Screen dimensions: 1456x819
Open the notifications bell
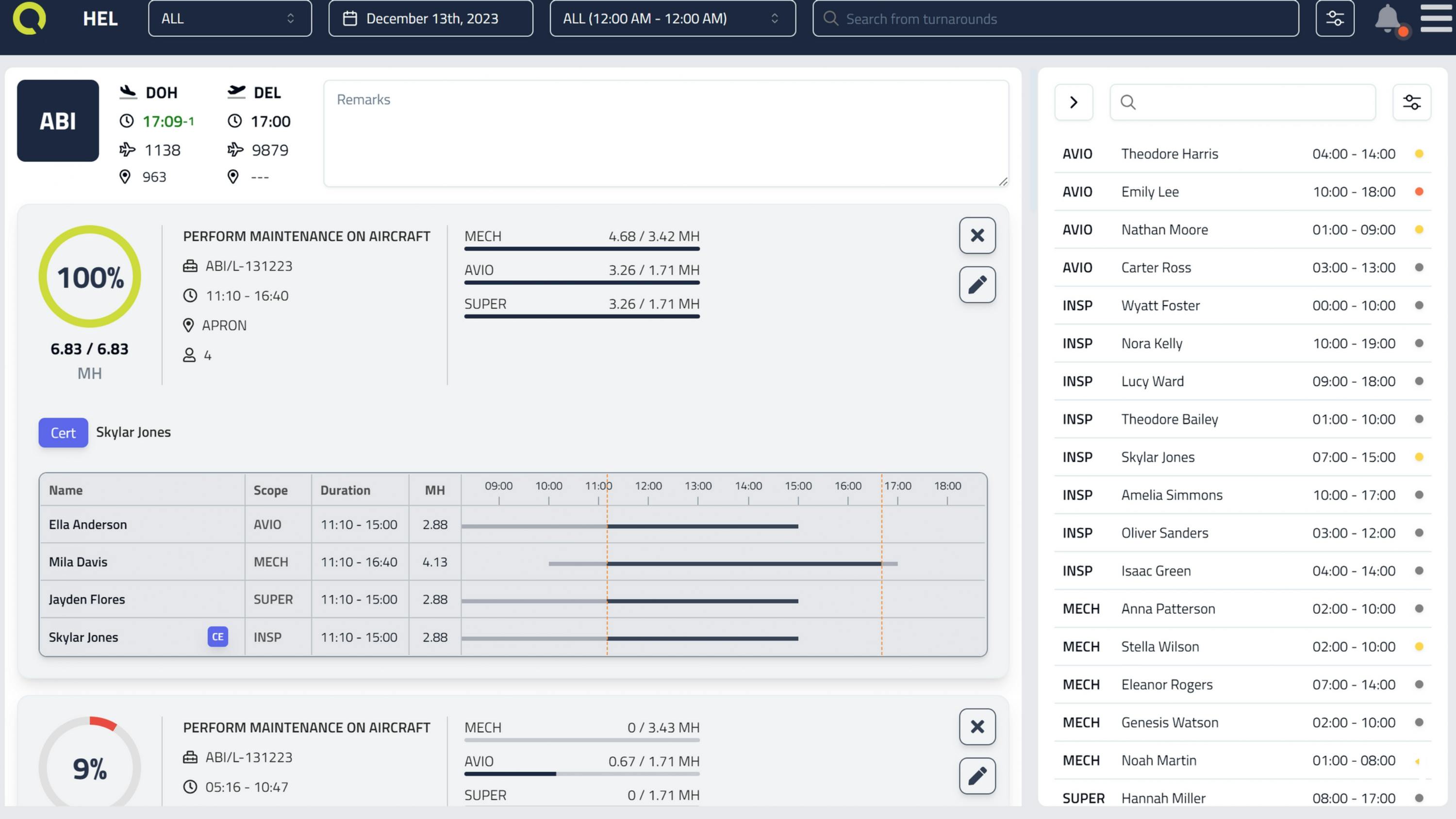pyautogui.click(x=1388, y=18)
